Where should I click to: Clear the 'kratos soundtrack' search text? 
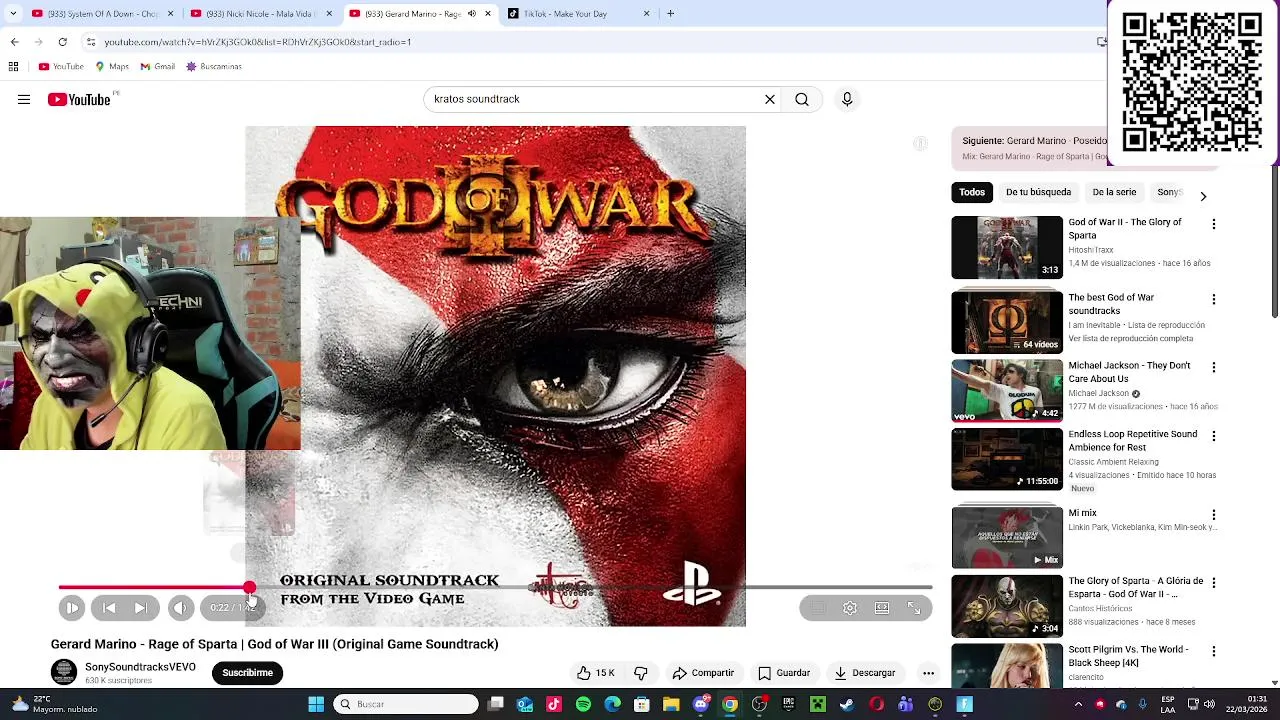(x=770, y=99)
